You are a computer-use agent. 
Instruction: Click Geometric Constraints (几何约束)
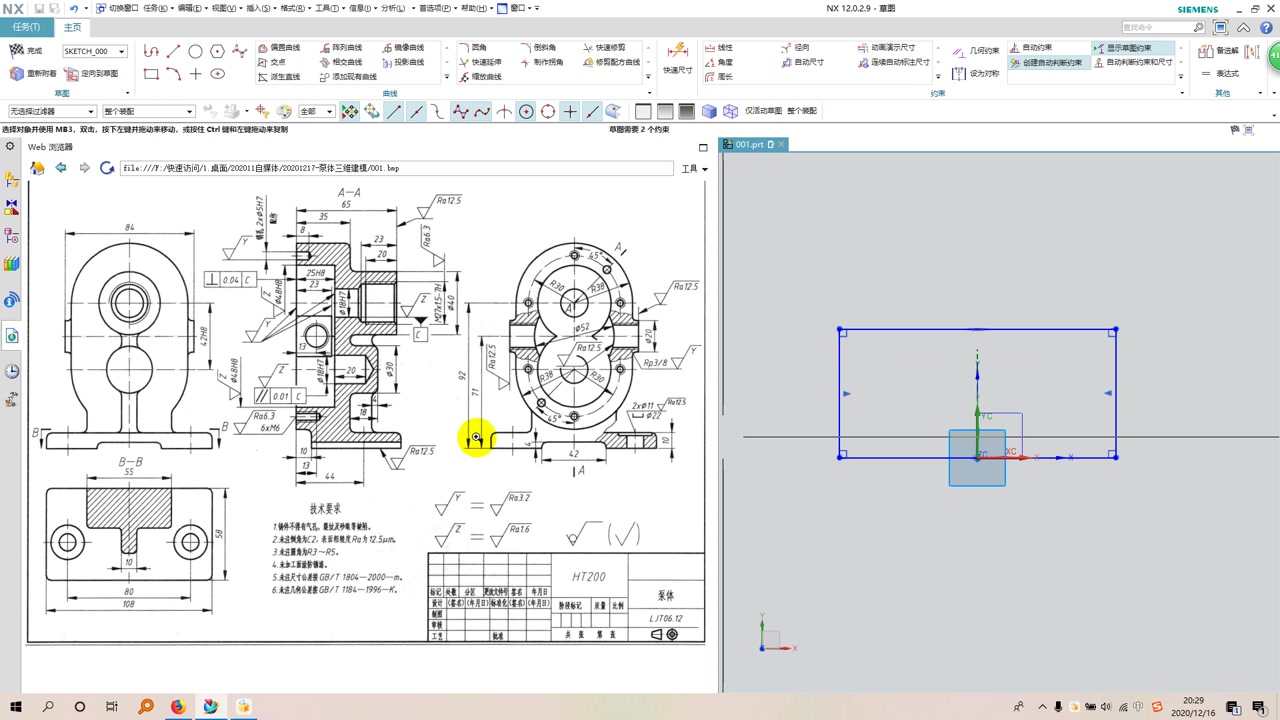click(975, 51)
